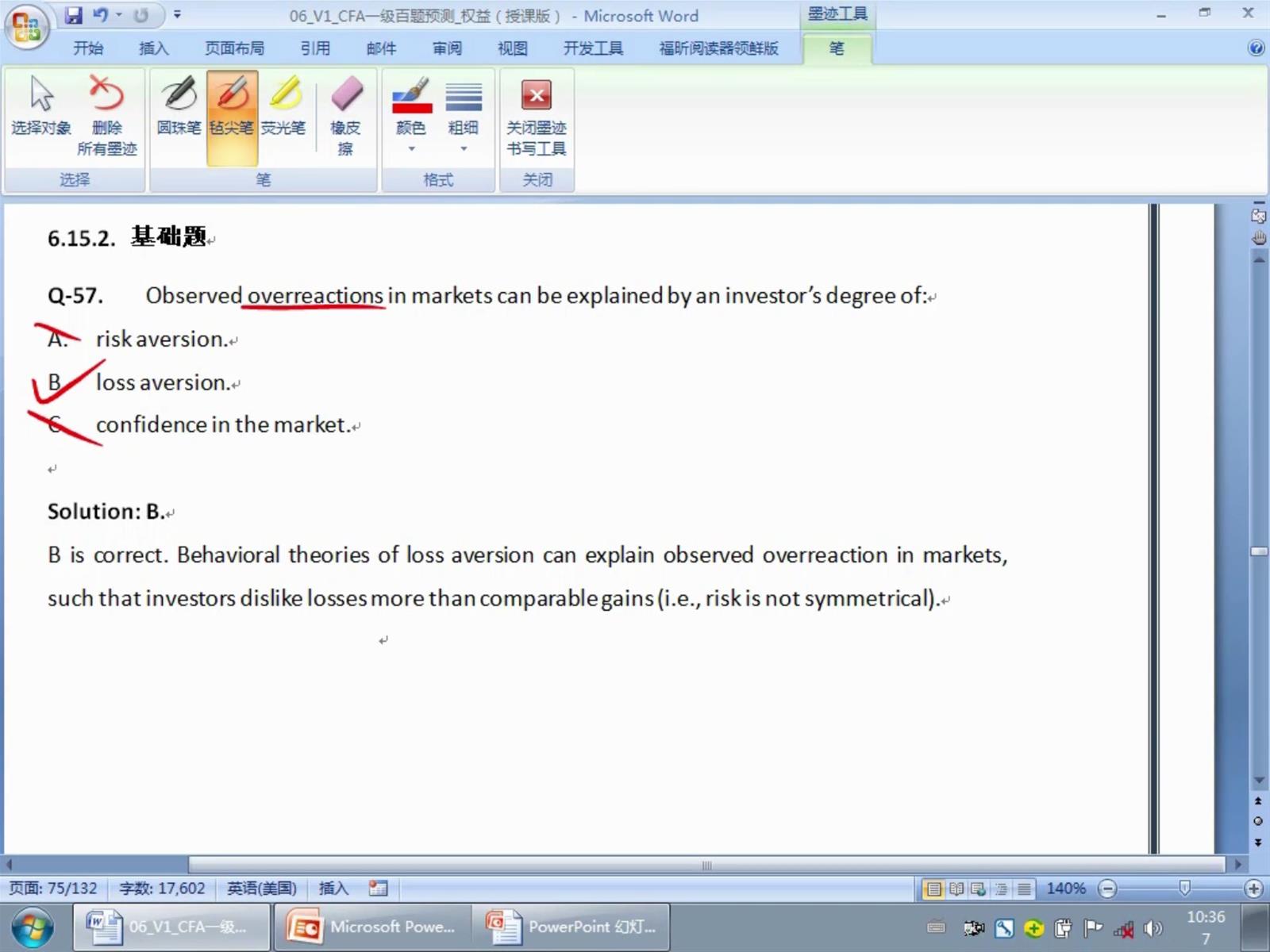Click 删除所有墨迹 to delete all ink
Screen dimensions: 1270x952
point(106,115)
